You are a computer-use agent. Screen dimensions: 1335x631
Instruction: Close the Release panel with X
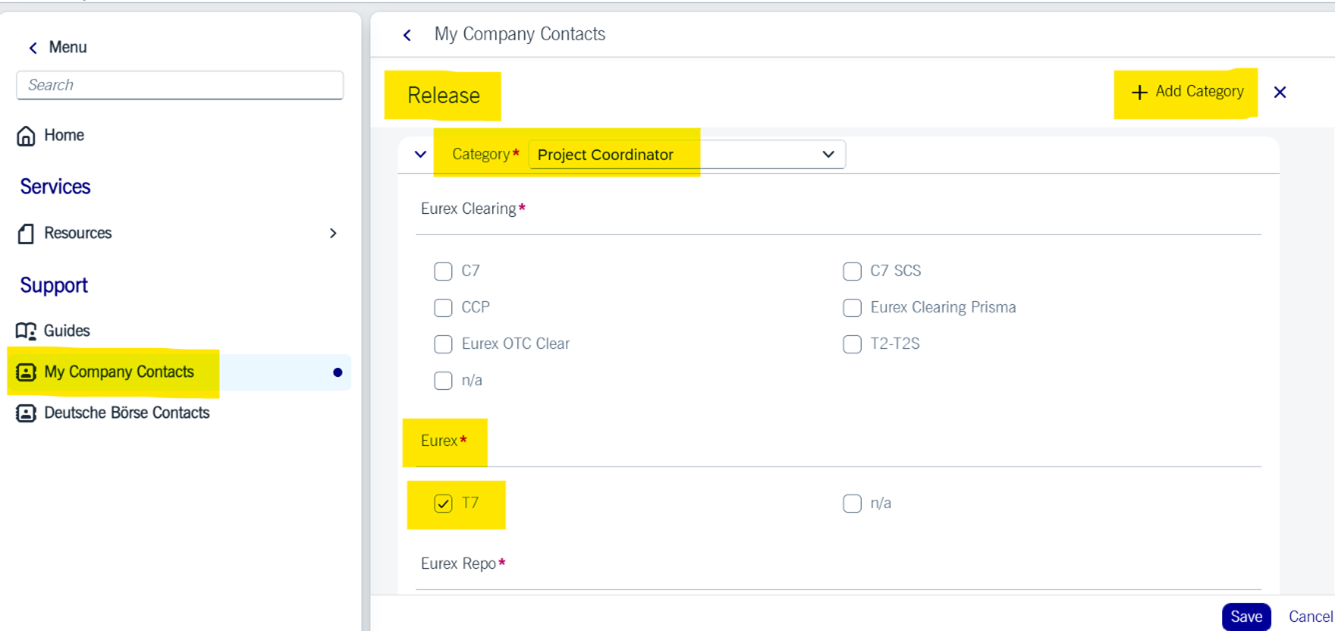point(1280,92)
